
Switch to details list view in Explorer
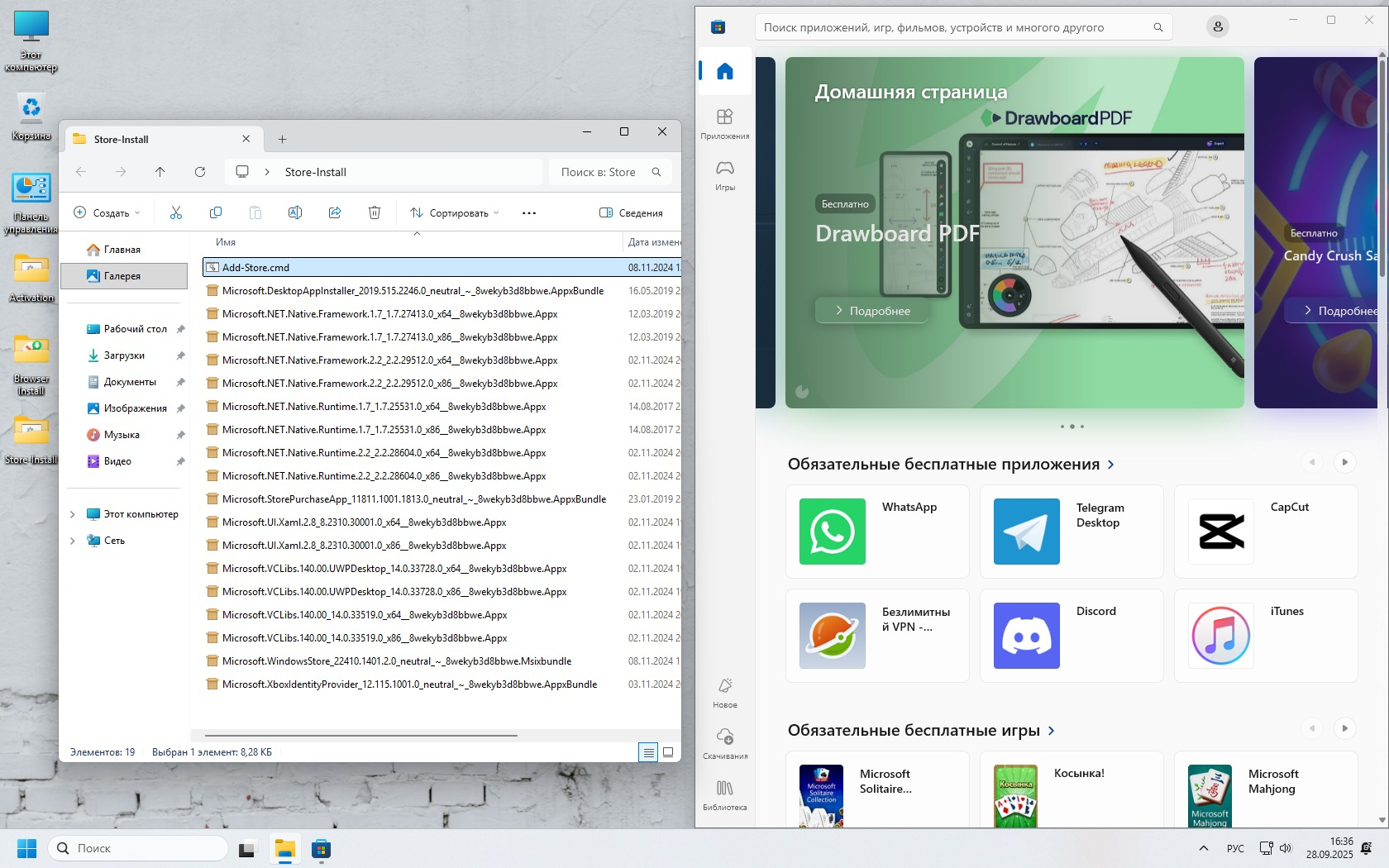648,752
